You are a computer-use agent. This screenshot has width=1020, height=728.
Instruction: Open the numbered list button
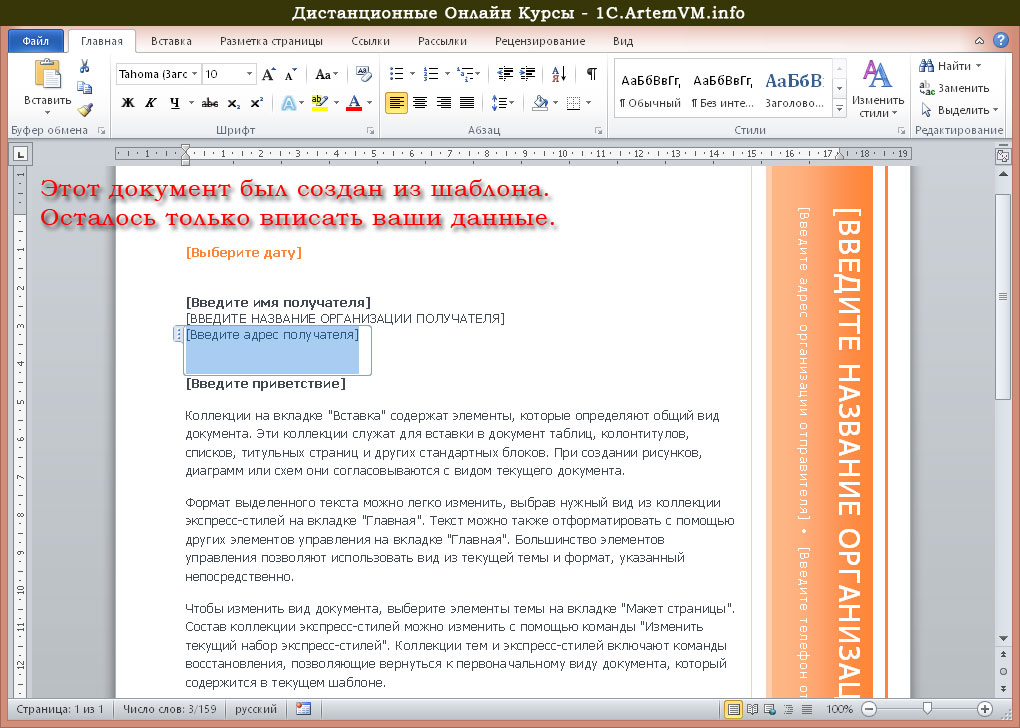click(431, 74)
